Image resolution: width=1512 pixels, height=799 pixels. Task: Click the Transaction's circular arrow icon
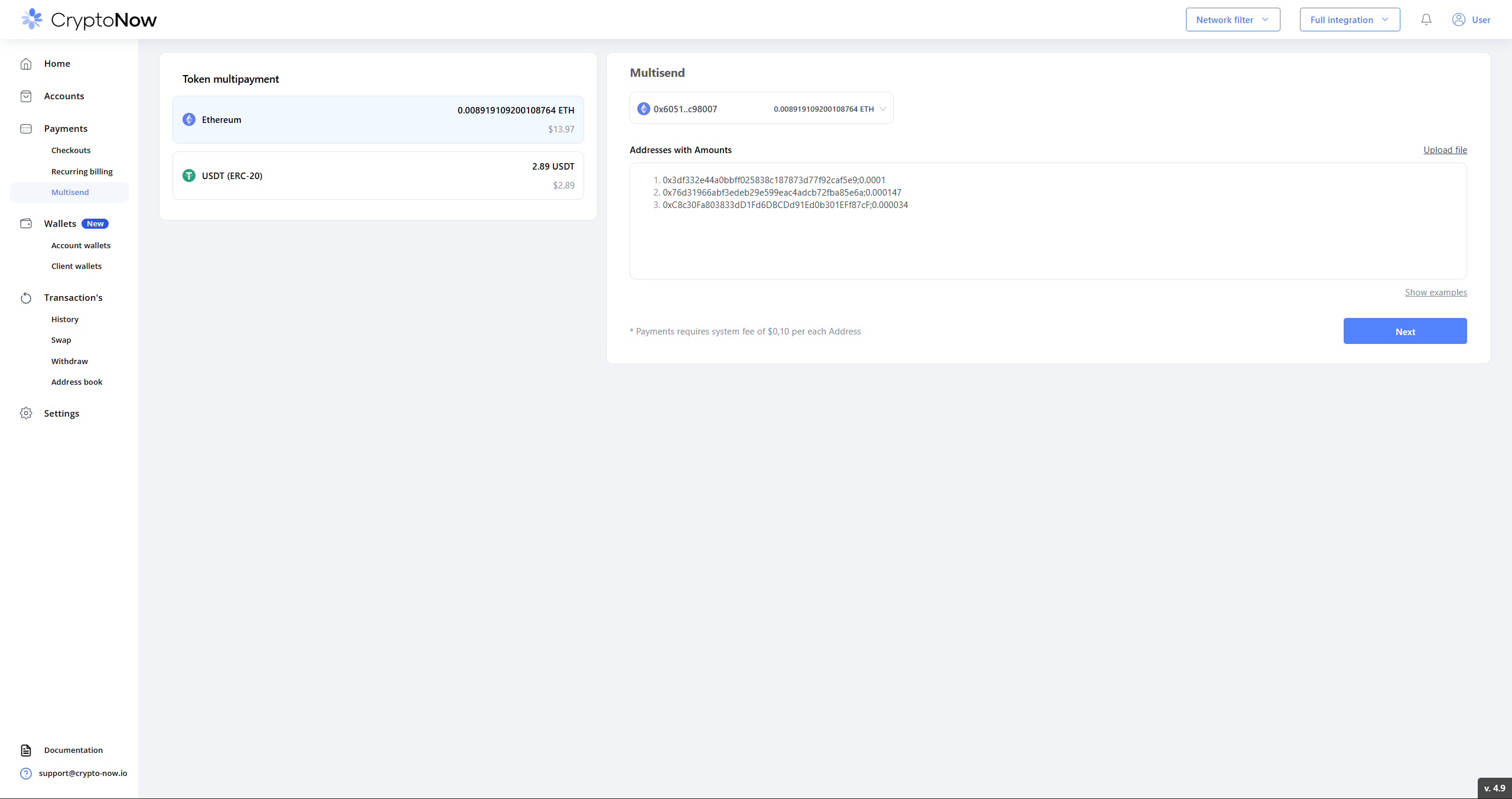click(x=26, y=298)
